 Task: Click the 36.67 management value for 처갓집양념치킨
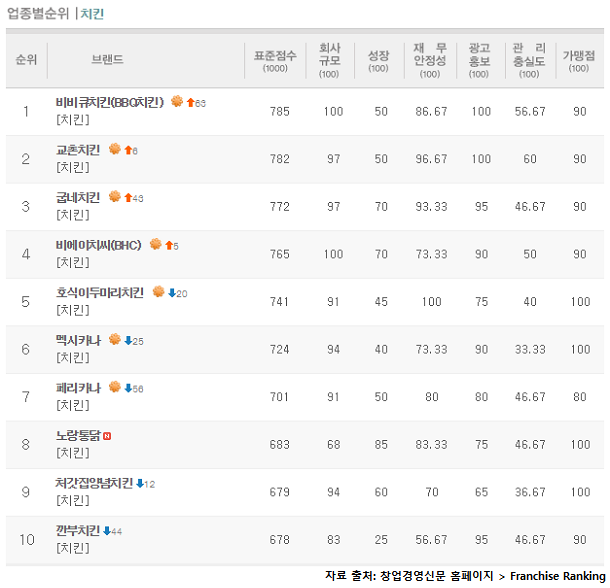(x=530, y=492)
